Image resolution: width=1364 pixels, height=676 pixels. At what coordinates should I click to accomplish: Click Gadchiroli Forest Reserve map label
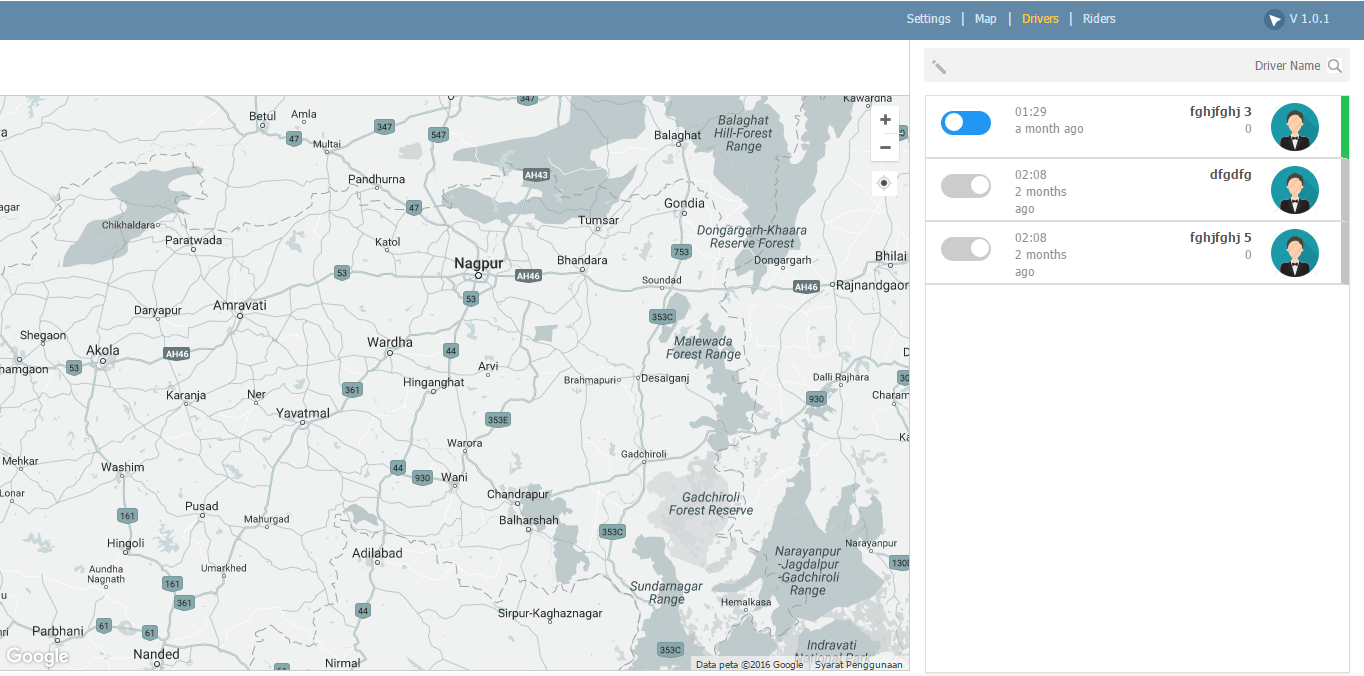tap(711, 504)
